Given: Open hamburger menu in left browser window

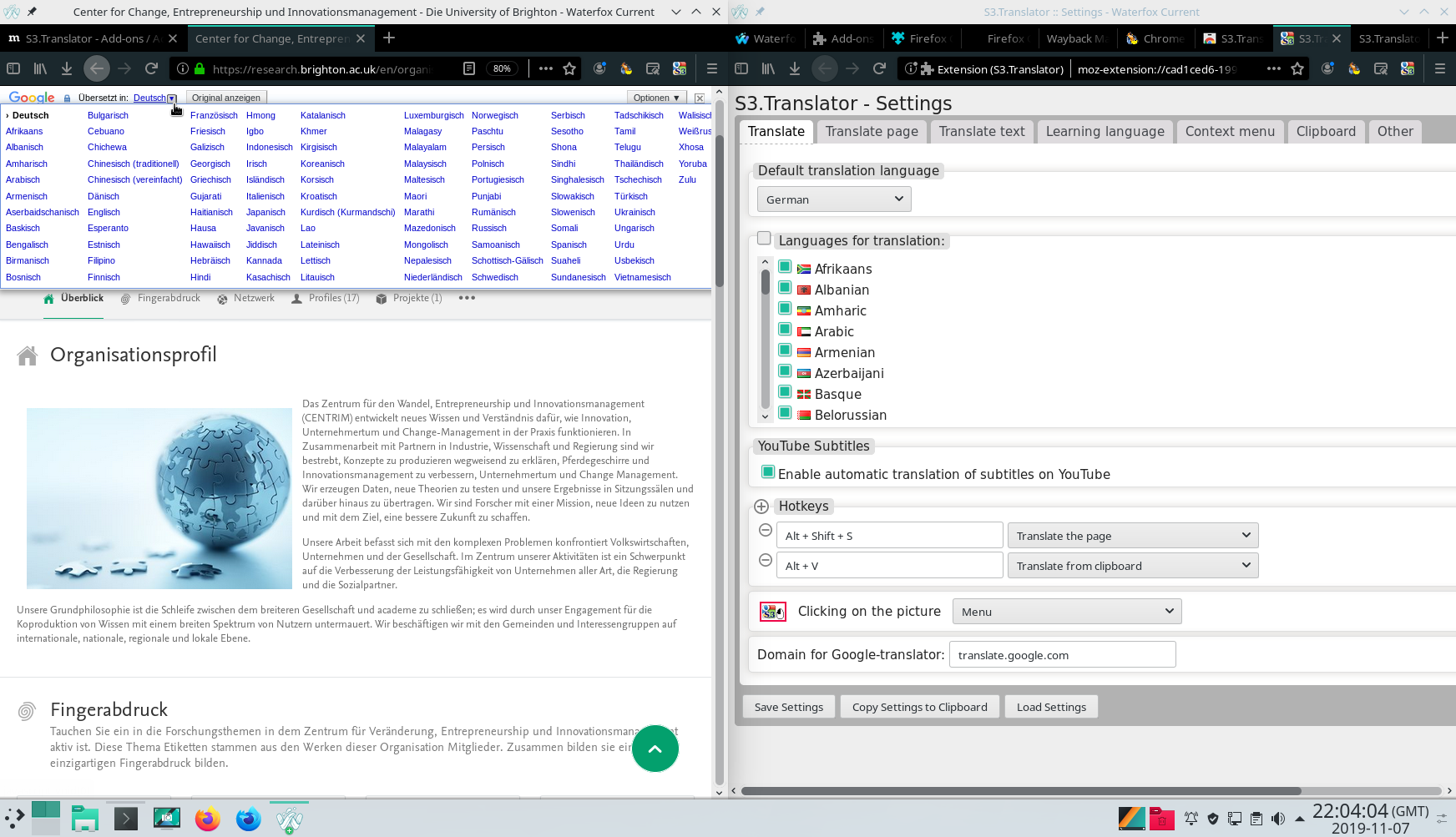Looking at the screenshot, I should click(712, 68).
